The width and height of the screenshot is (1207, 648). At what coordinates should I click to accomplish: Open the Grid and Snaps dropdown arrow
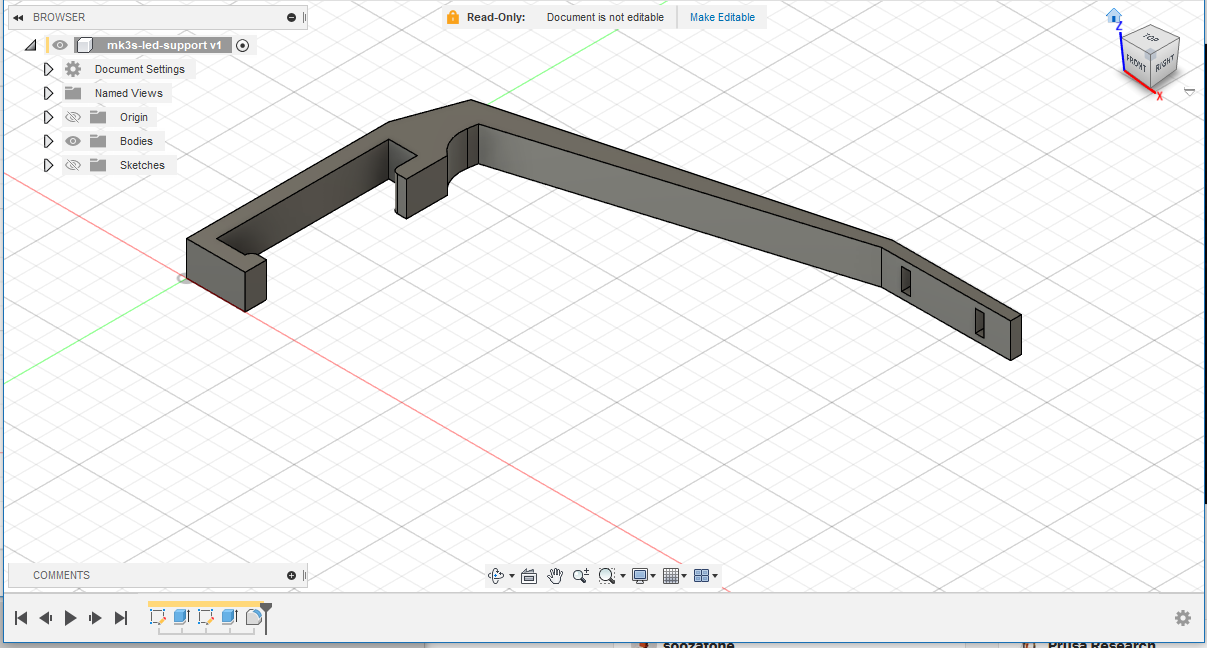(685, 576)
